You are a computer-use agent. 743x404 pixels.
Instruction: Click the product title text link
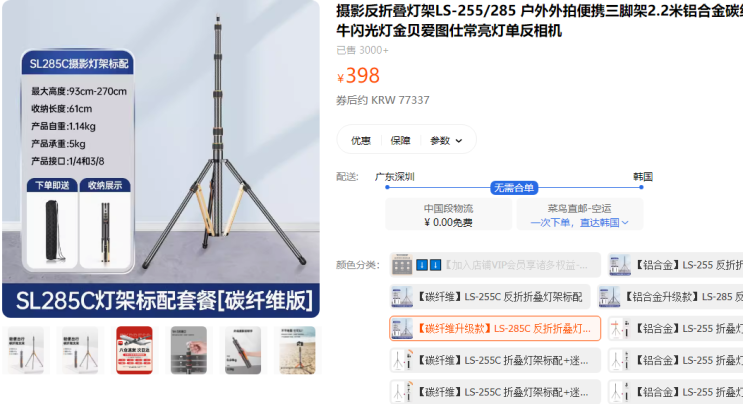pos(540,20)
